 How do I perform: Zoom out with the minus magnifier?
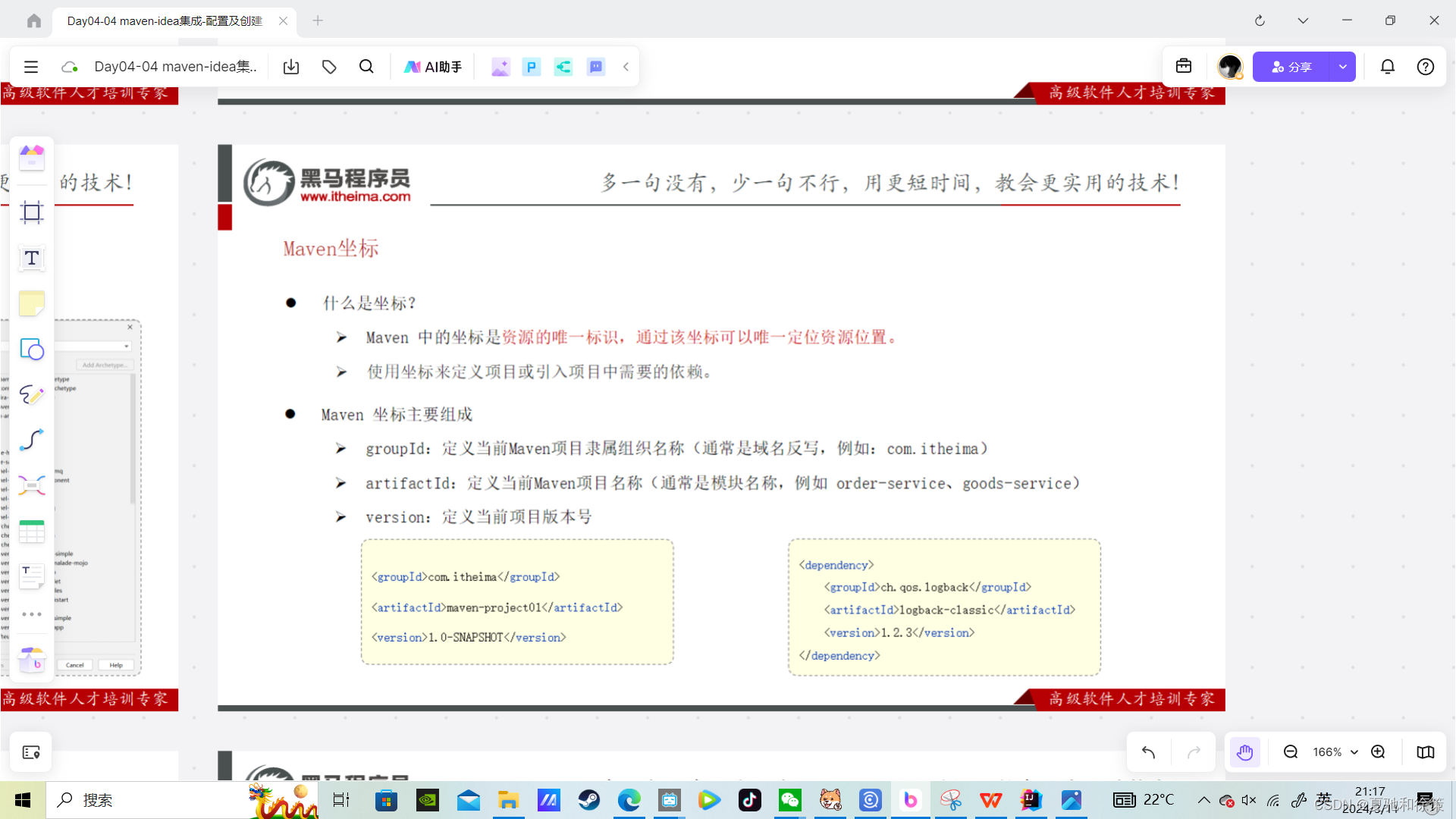pyautogui.click(x=1291, y=752)
